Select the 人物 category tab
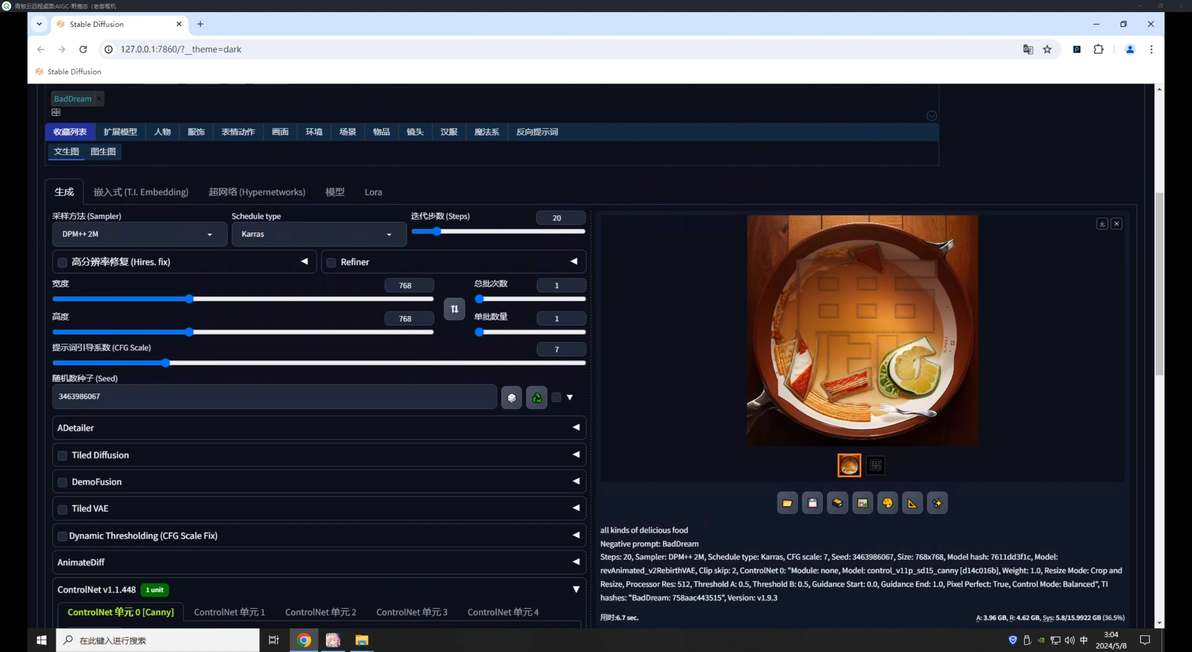The width and height of the screenshot is (1192, 652). point(163,132)
